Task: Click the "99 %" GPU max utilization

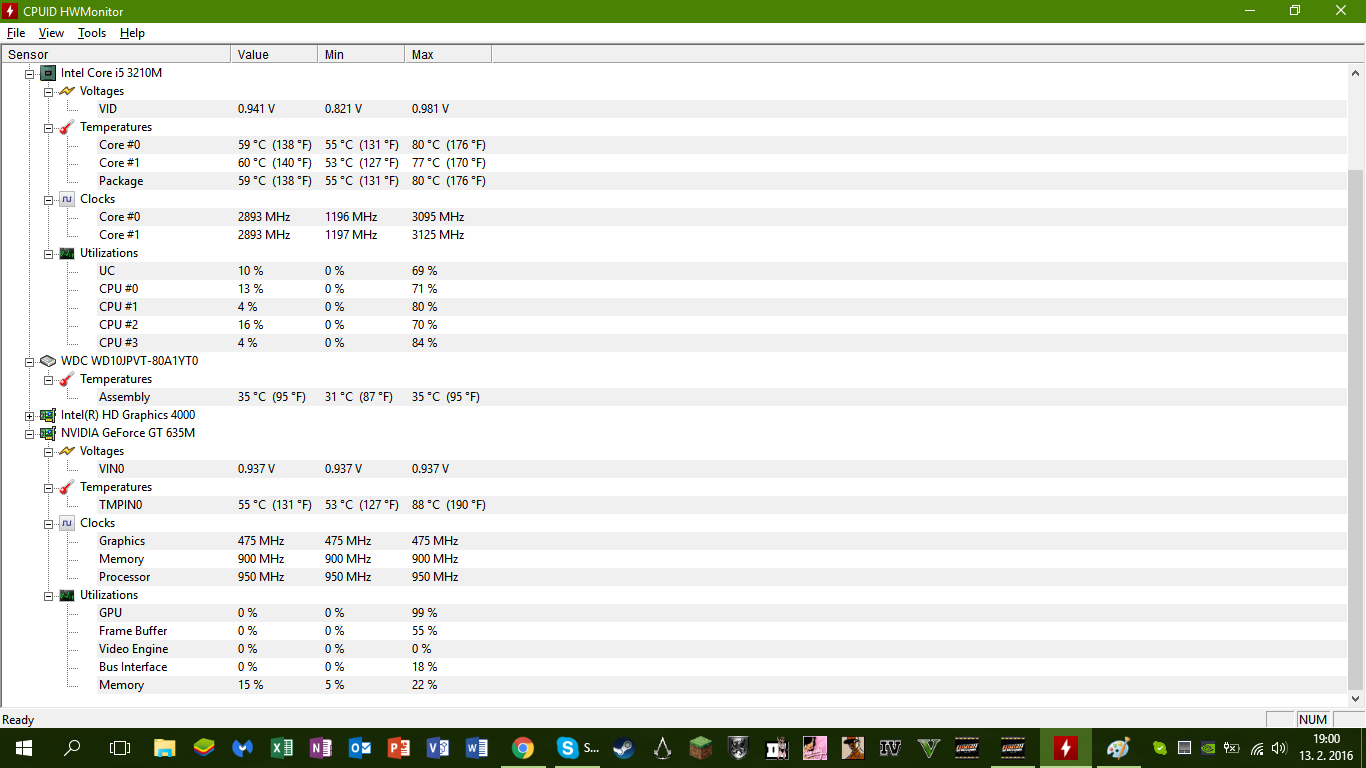Action: pyautogui.click(x=425, y=613)
